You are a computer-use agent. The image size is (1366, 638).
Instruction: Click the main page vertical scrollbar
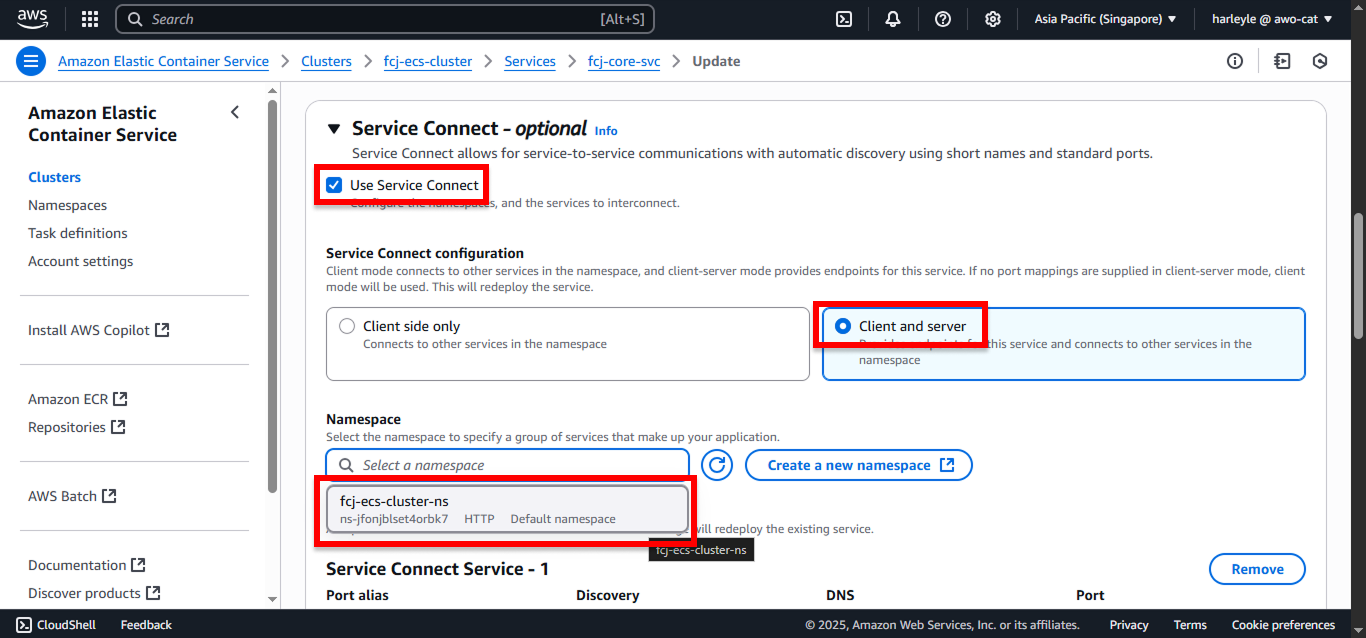[1357, 276]
